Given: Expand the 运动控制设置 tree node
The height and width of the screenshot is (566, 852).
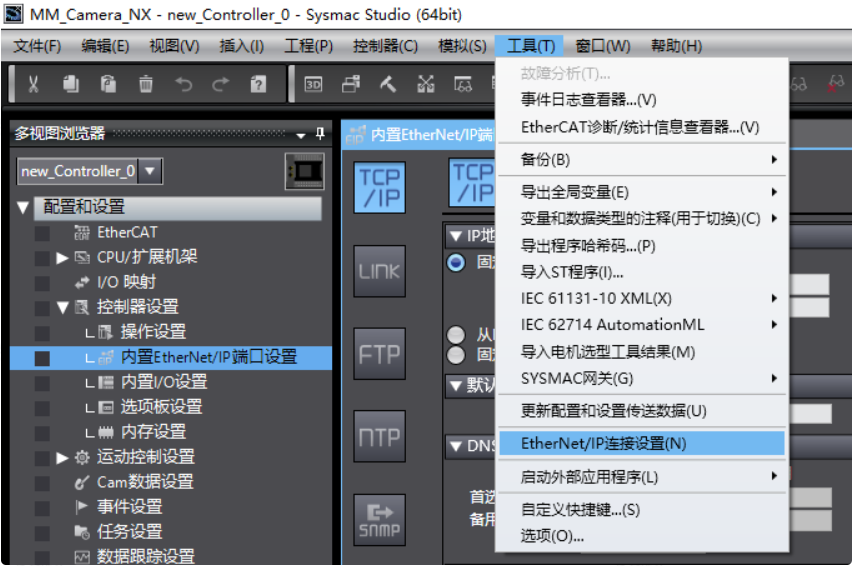Looking at the screenshot, I should point(62,457).
